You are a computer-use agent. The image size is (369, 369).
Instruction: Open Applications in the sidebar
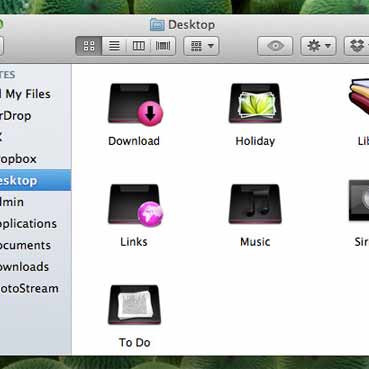point(35,223)
